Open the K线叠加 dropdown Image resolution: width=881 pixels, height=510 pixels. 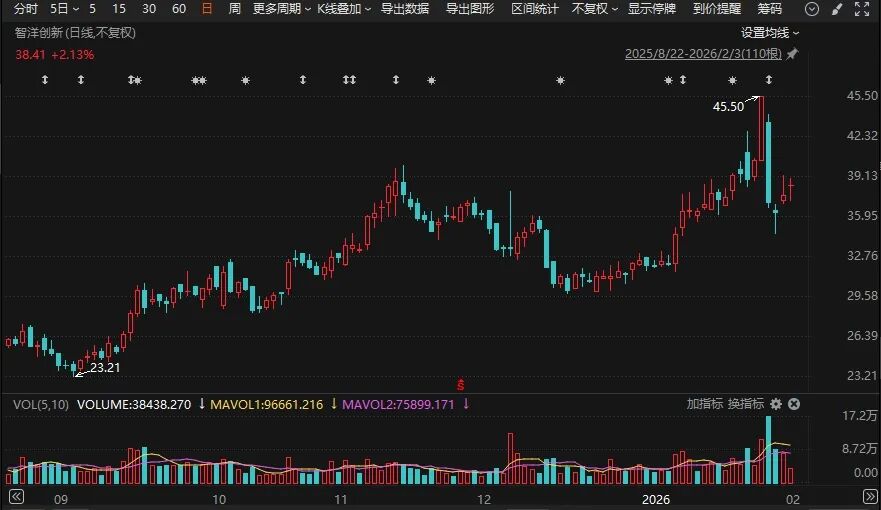pos(343,9)
